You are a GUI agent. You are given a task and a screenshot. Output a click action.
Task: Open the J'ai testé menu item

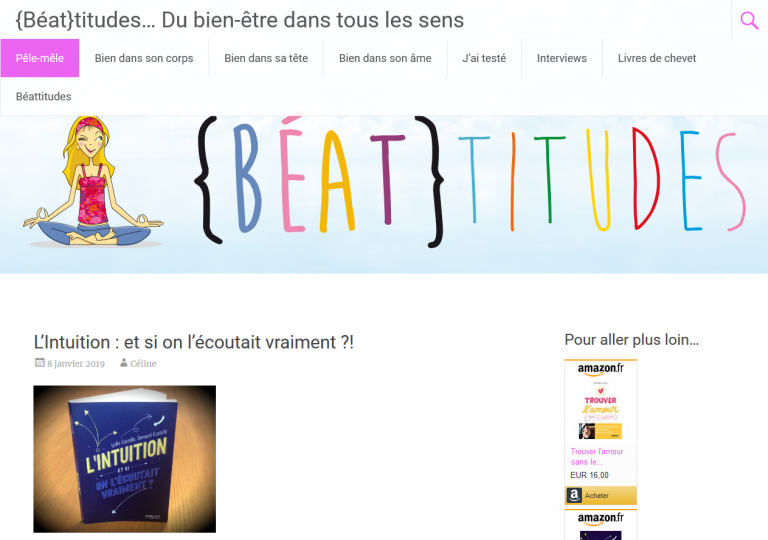tap(484, 58)
